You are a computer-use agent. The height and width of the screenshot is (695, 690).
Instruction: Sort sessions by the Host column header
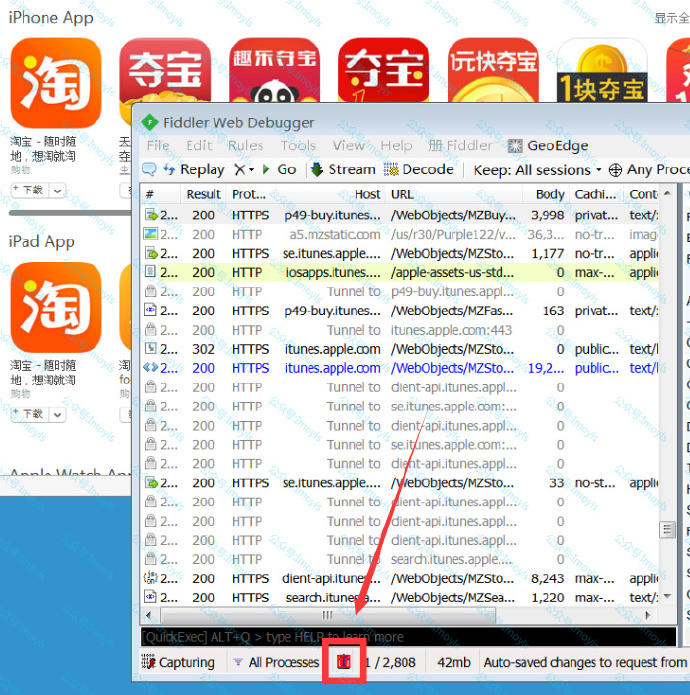pos(328,194)
